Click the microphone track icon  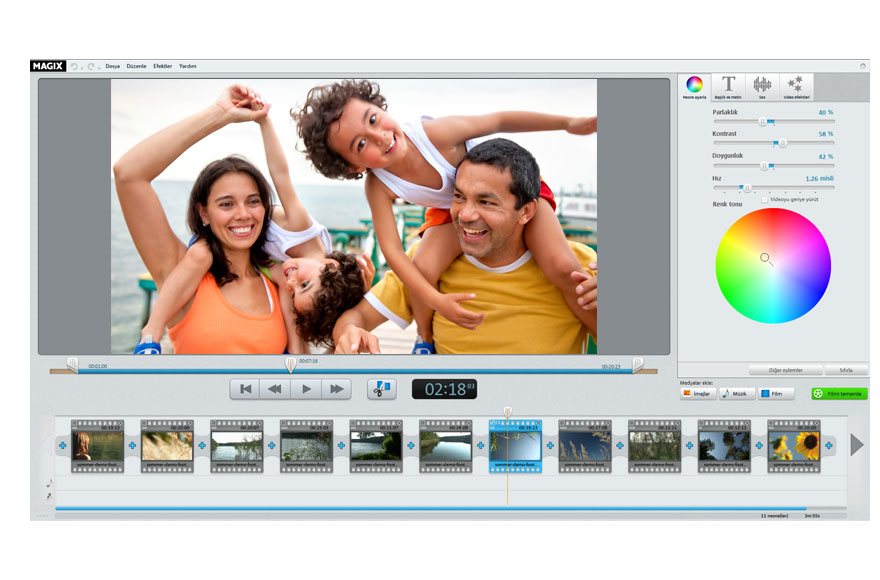(49, 496)
